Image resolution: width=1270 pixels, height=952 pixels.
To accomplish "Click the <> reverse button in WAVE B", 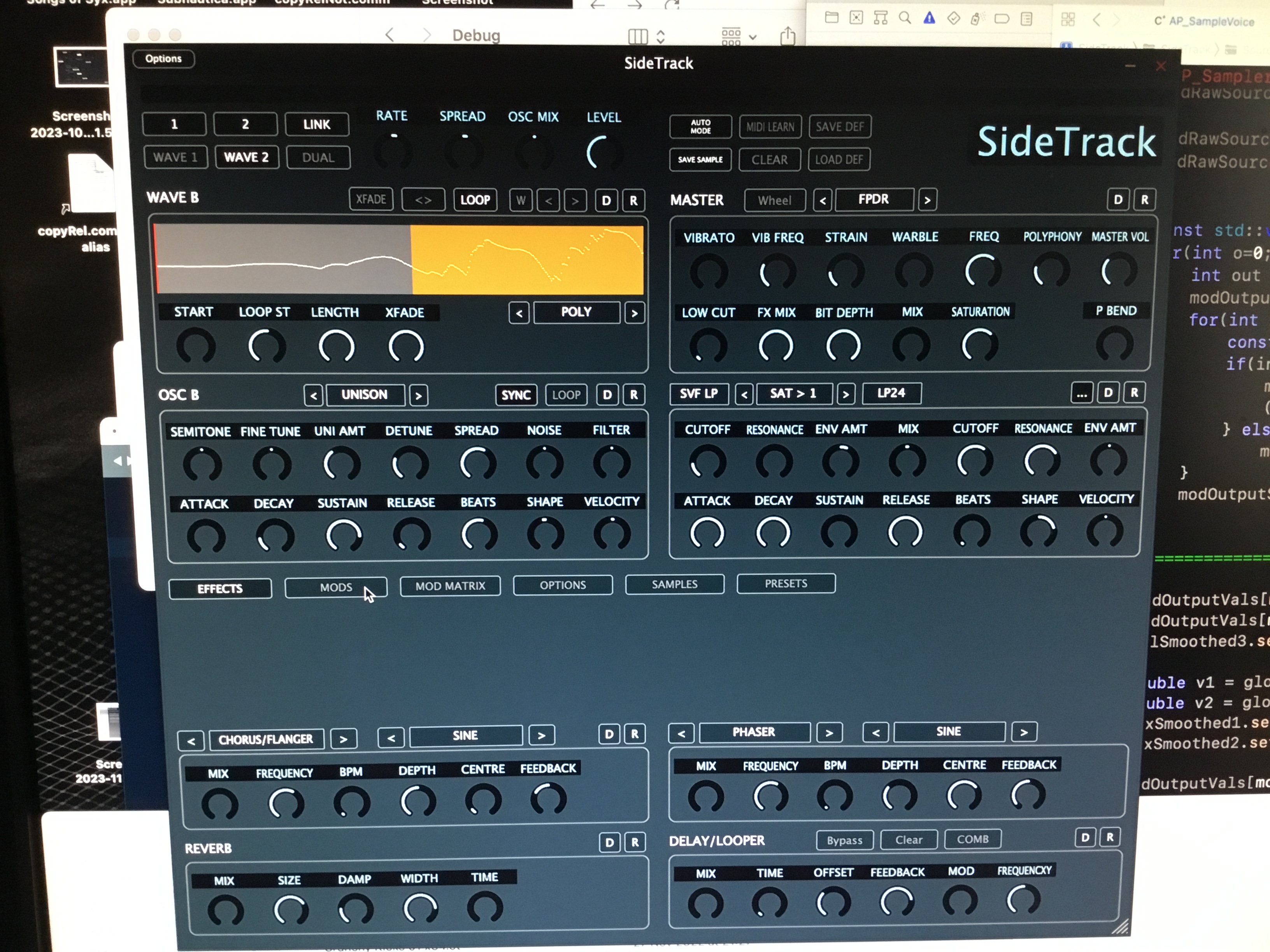I will click(x=423, y=200).
